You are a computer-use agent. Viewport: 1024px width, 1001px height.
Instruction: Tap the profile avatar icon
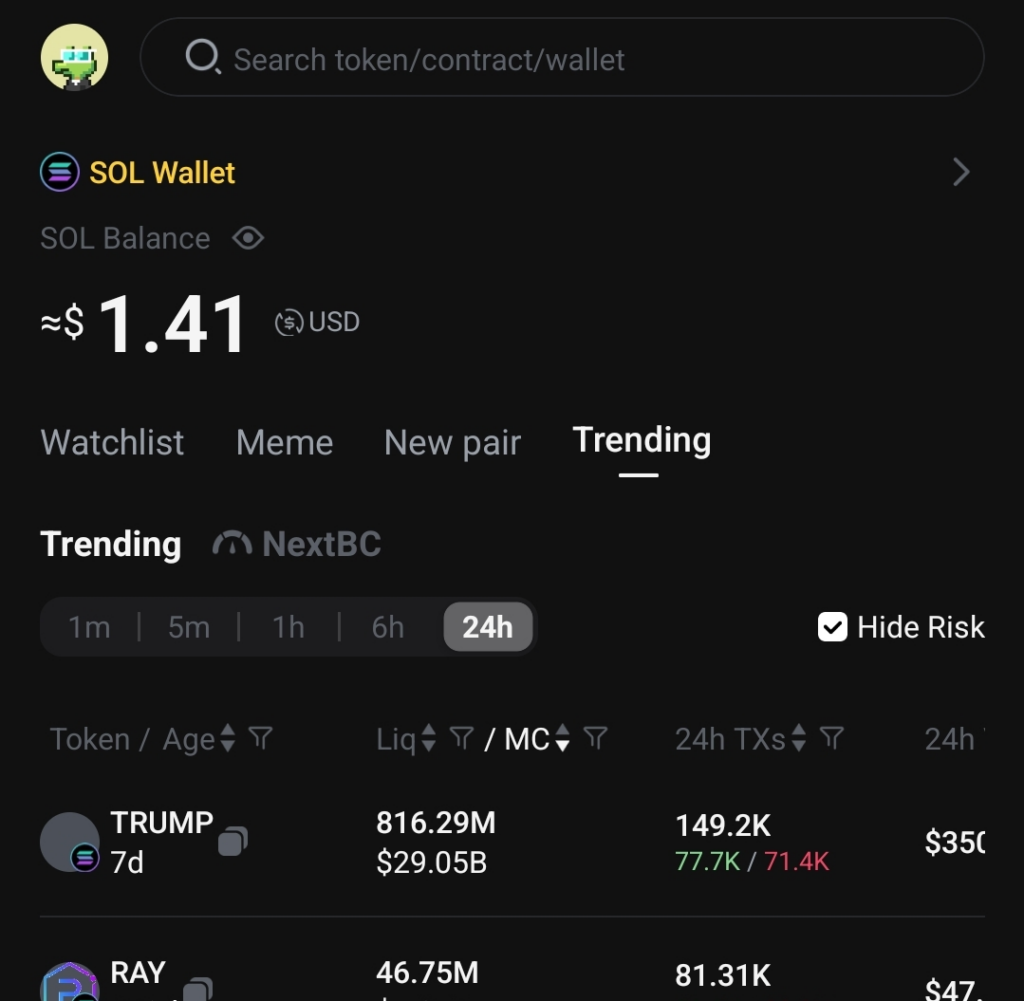pyautogui.click(x=74, y=57)
